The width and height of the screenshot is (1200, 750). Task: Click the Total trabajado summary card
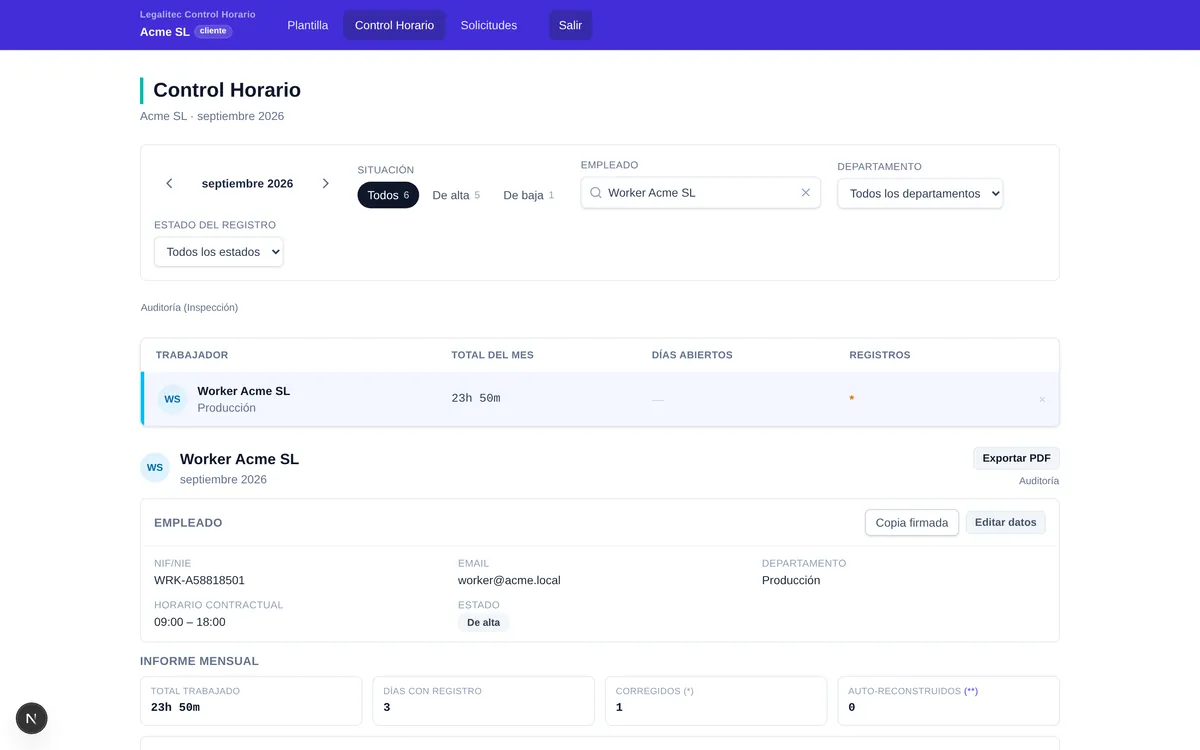pos(251,700)
